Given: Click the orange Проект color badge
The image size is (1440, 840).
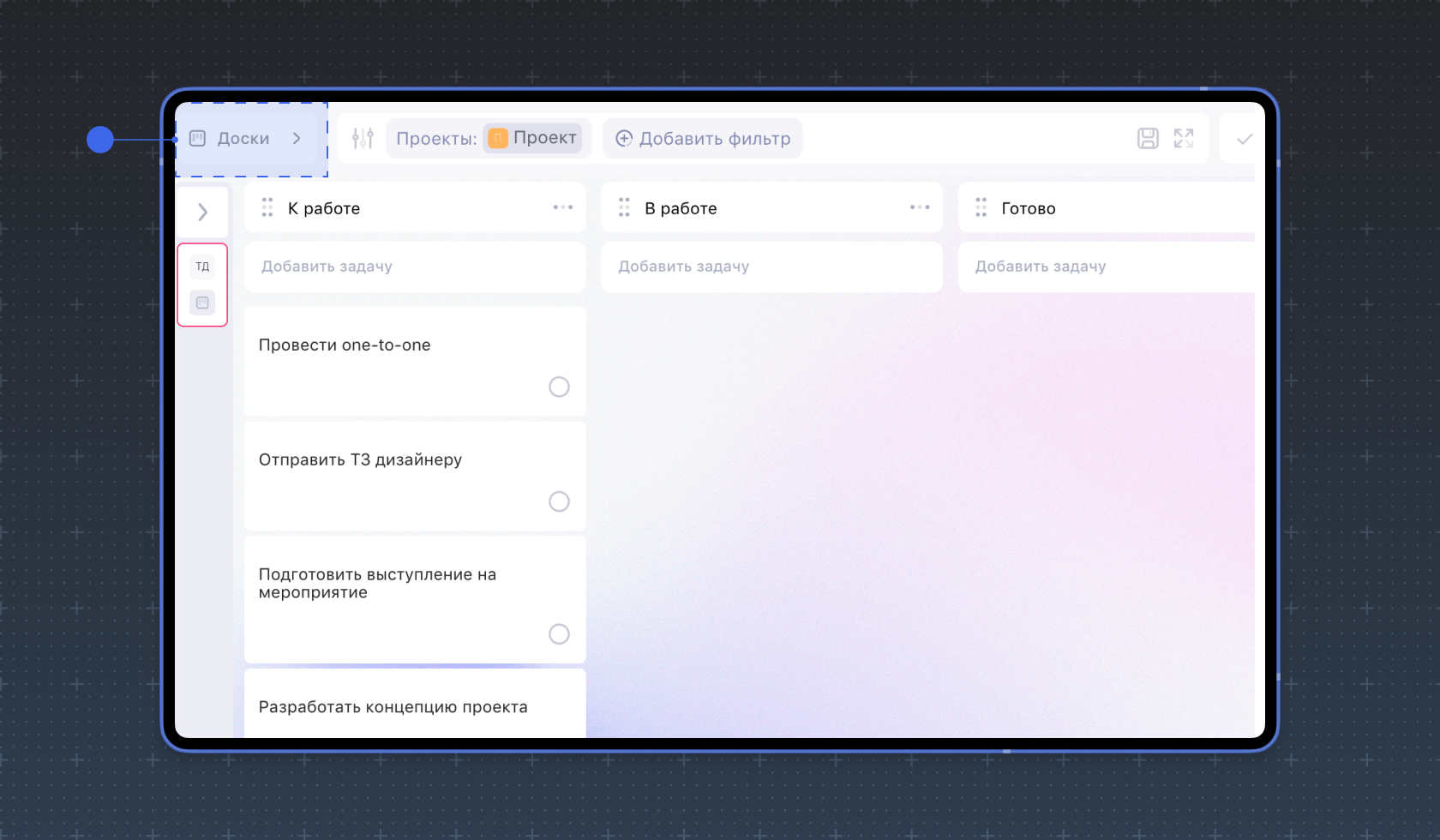Looking at the screenshot, I should coord(498,138).
